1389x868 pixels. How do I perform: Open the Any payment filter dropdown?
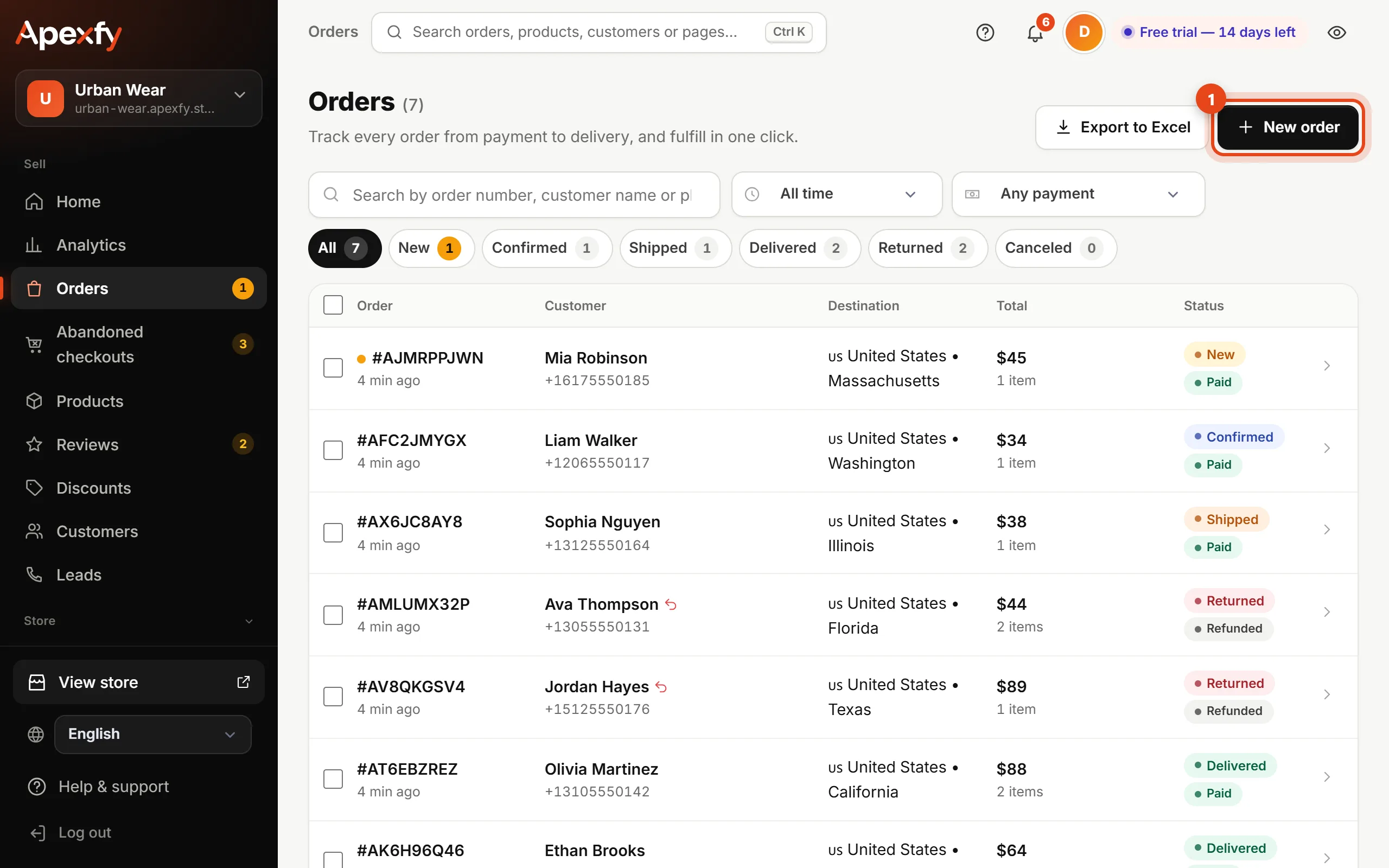(1078, 194)
